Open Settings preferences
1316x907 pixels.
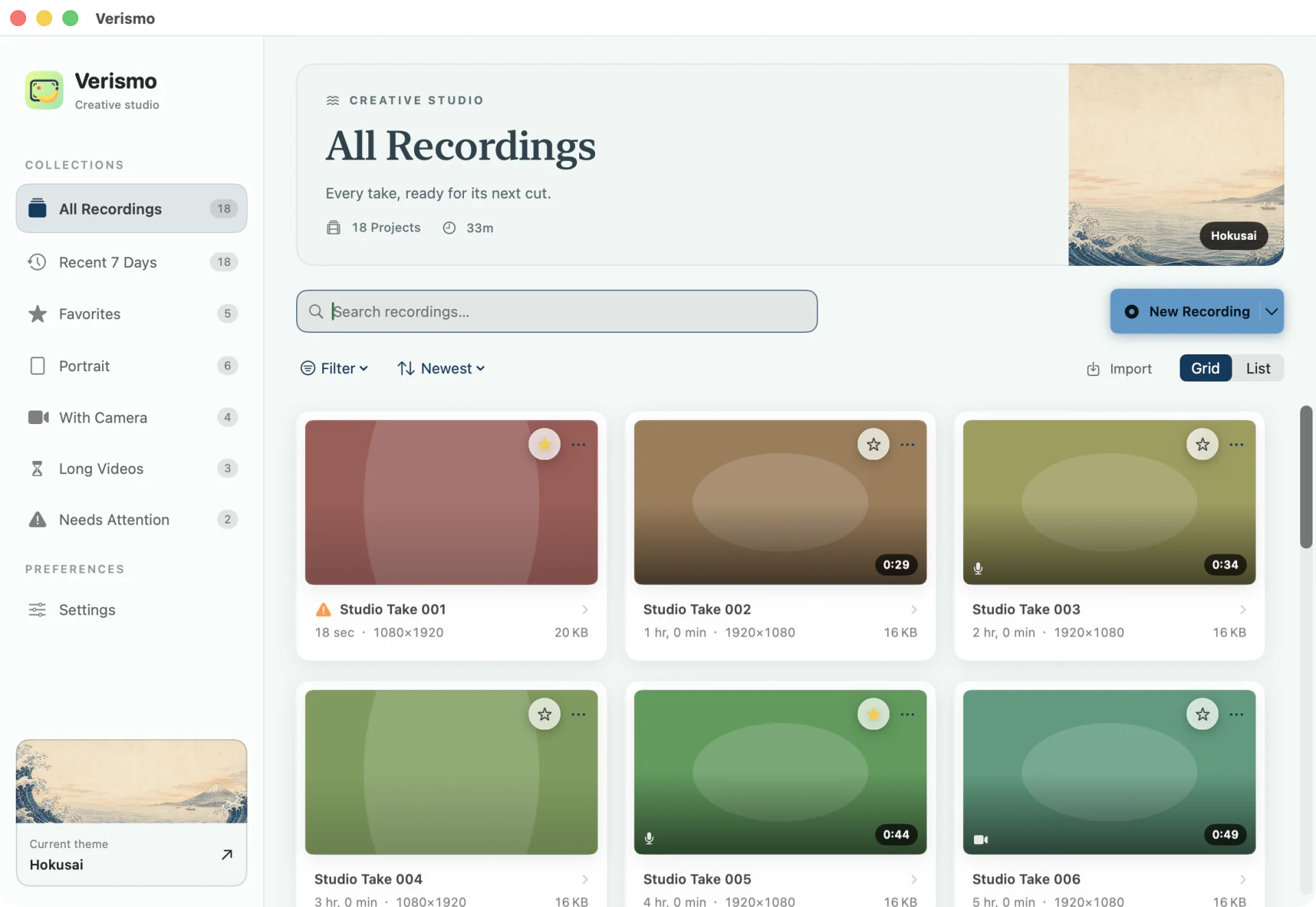[132, 609]
